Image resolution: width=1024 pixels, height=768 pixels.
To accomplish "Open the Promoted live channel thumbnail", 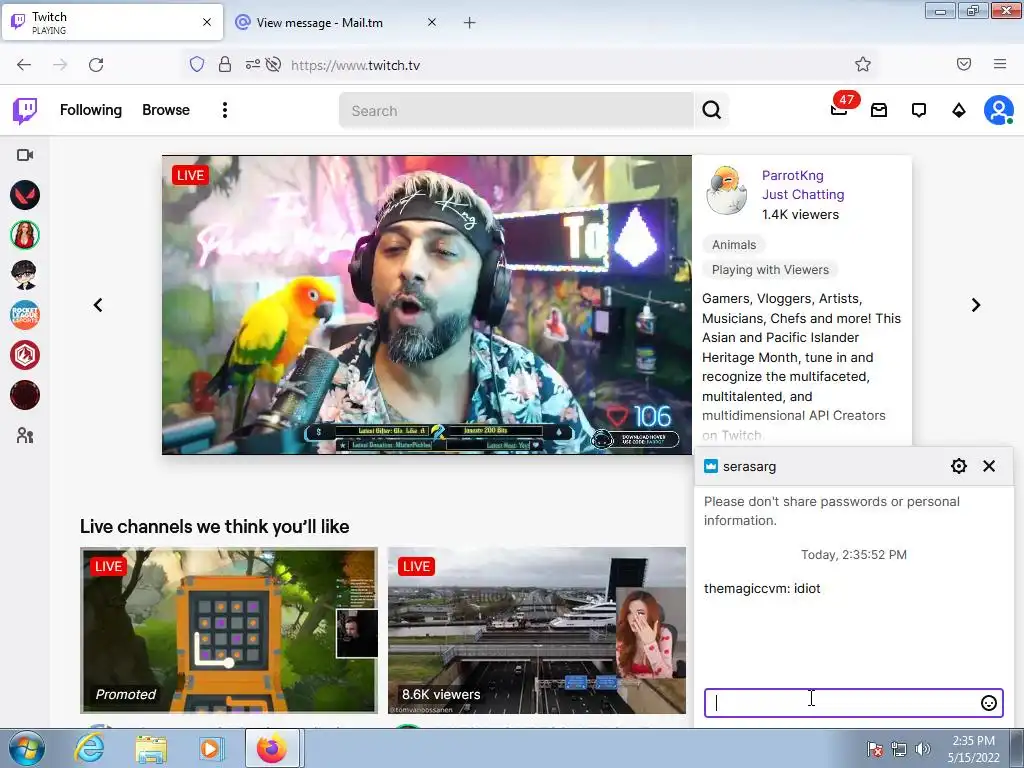I will (x=229, y=630).
